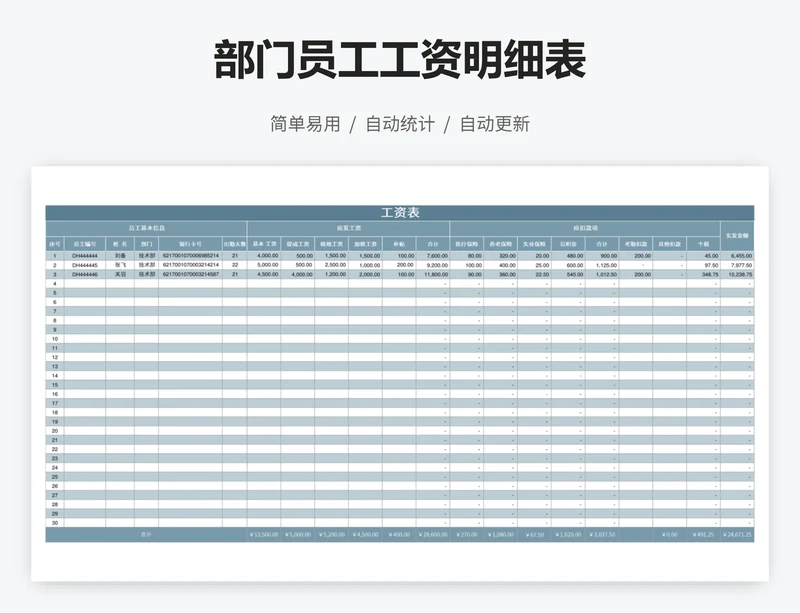Select the 工资表 title bar cell
Screen dimensions: 800x613
(x=399, y=213)
